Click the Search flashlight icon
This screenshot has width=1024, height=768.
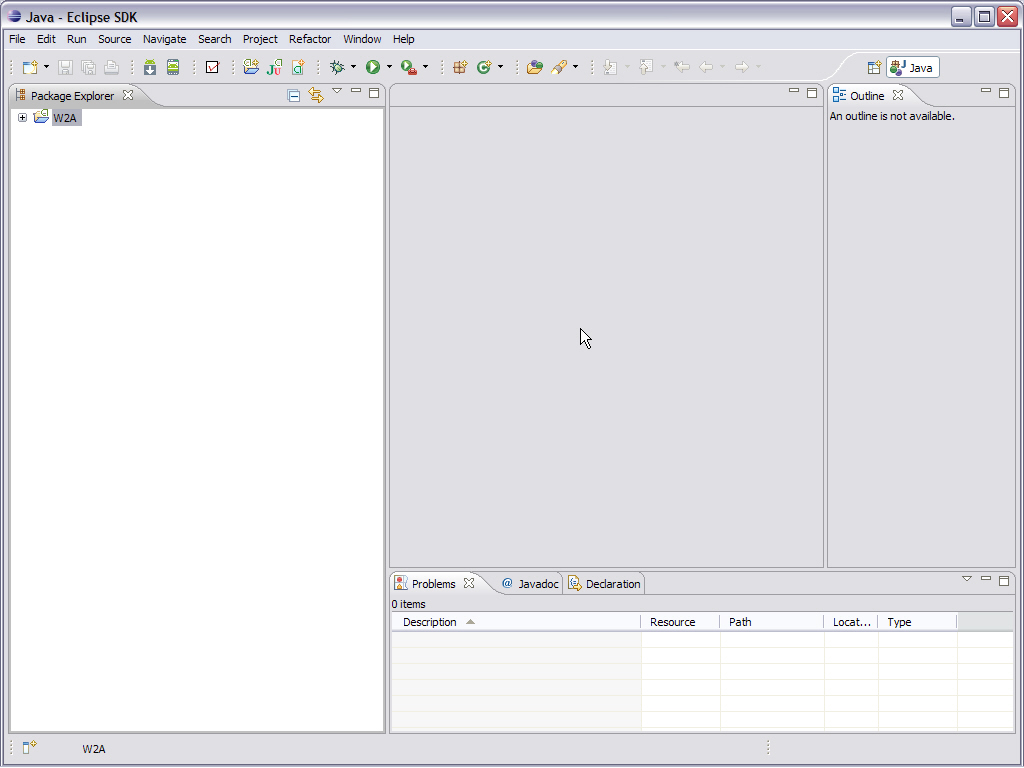(559, 67)
